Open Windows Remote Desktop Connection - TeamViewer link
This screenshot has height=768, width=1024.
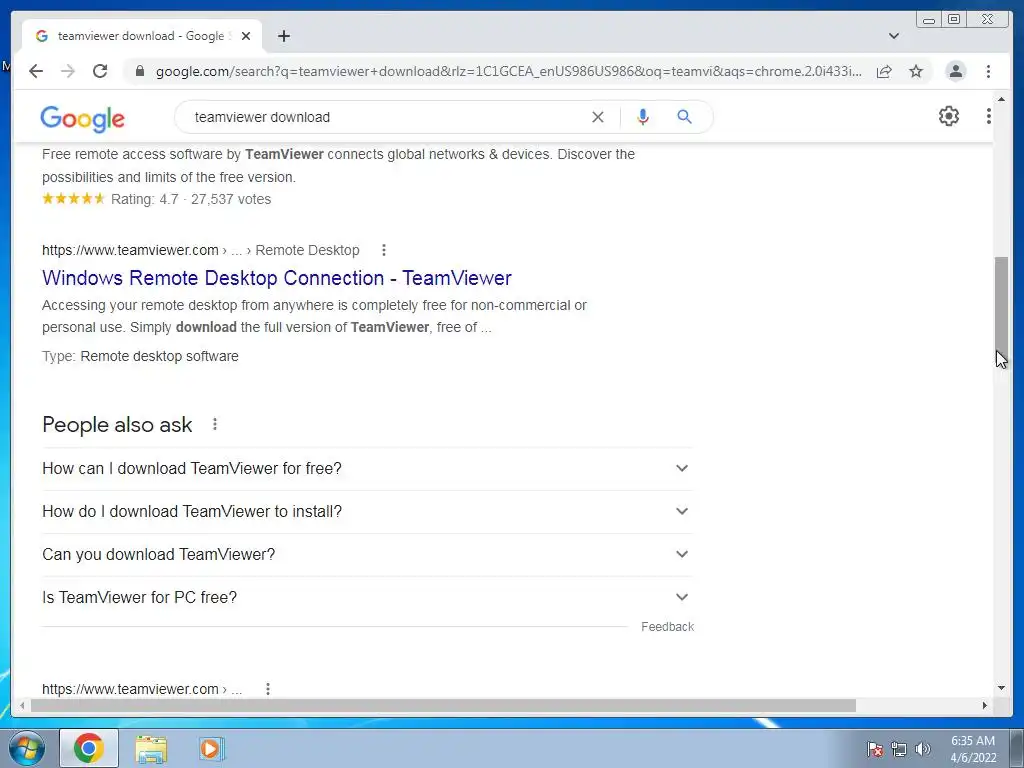tap(277, 278)
